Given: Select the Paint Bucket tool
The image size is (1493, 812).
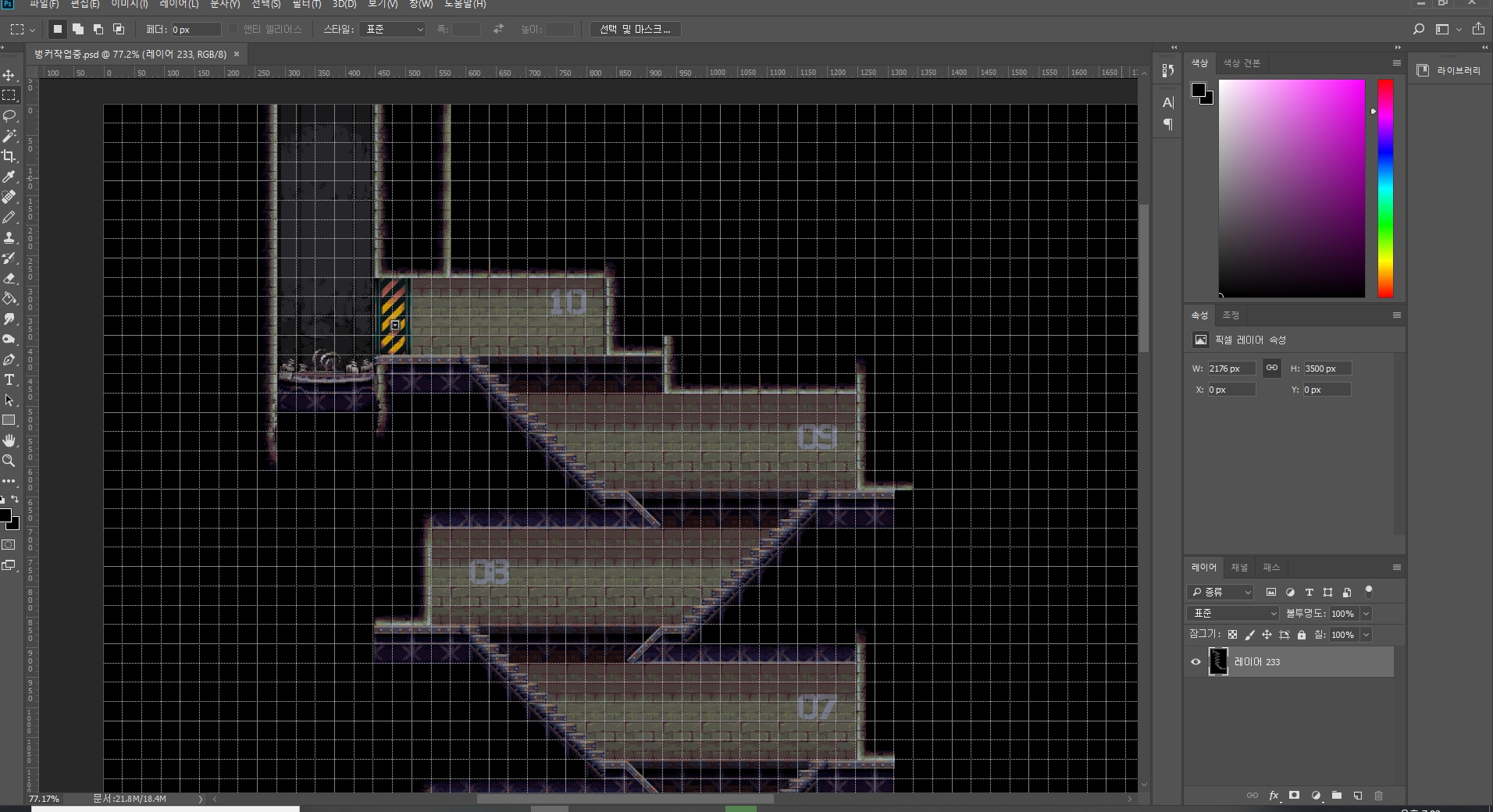Looking at the screenshot, I should (x=9, y=298).
